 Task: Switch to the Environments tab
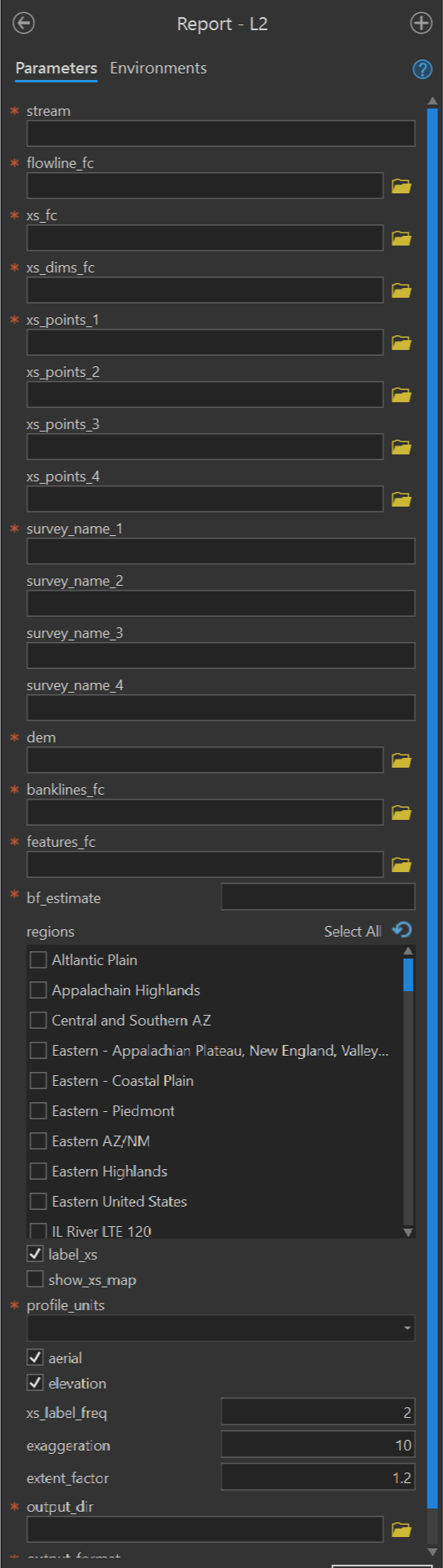[x=158, y=69]
